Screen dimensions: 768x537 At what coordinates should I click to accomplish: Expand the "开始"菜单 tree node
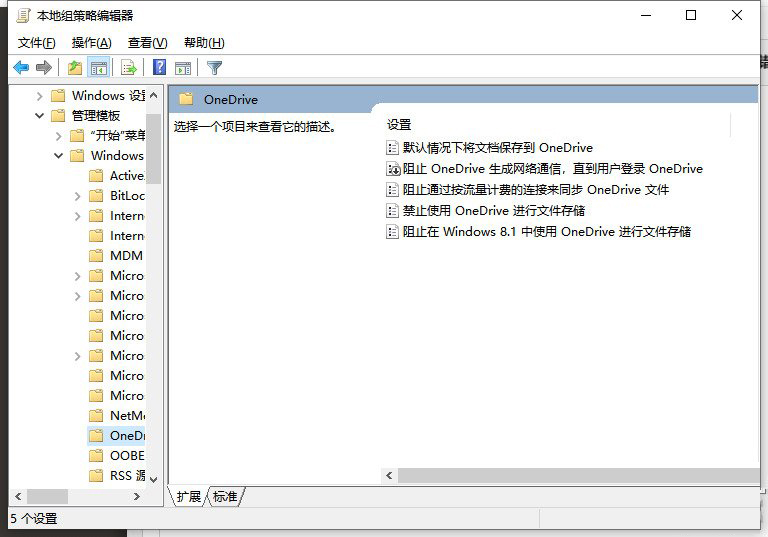tap(59, 136)
